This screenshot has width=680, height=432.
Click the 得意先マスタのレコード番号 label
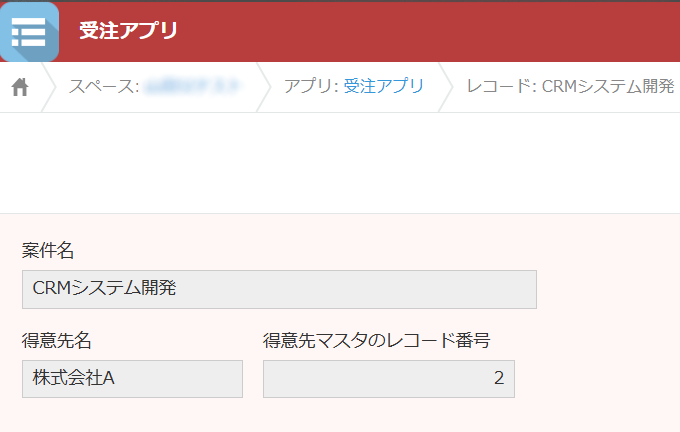tap(376, 340)
